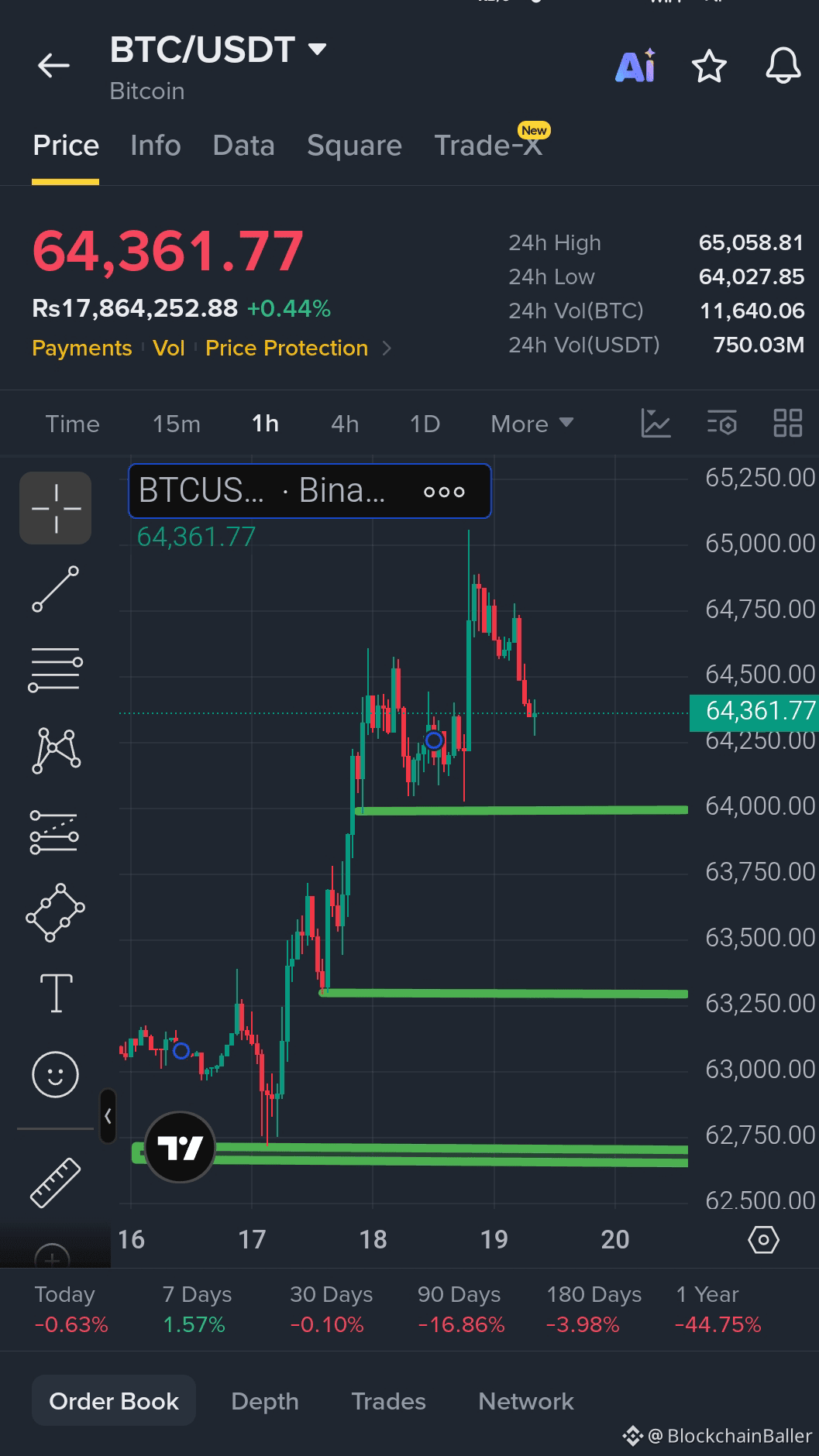Tap the 24h Vol(USDT) value 750.03M
The image size is (819, 1456).
(x=759, y=345)
